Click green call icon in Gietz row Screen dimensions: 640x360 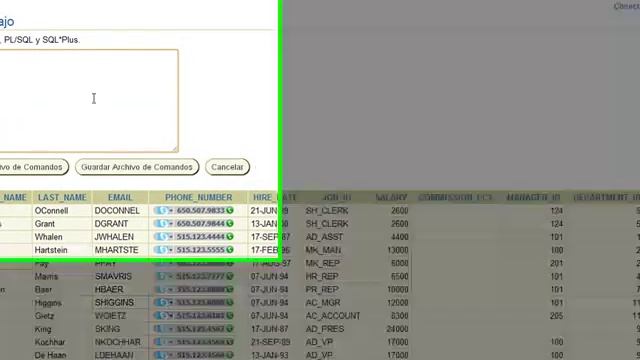pyautogui.click(x=230, y=316)
